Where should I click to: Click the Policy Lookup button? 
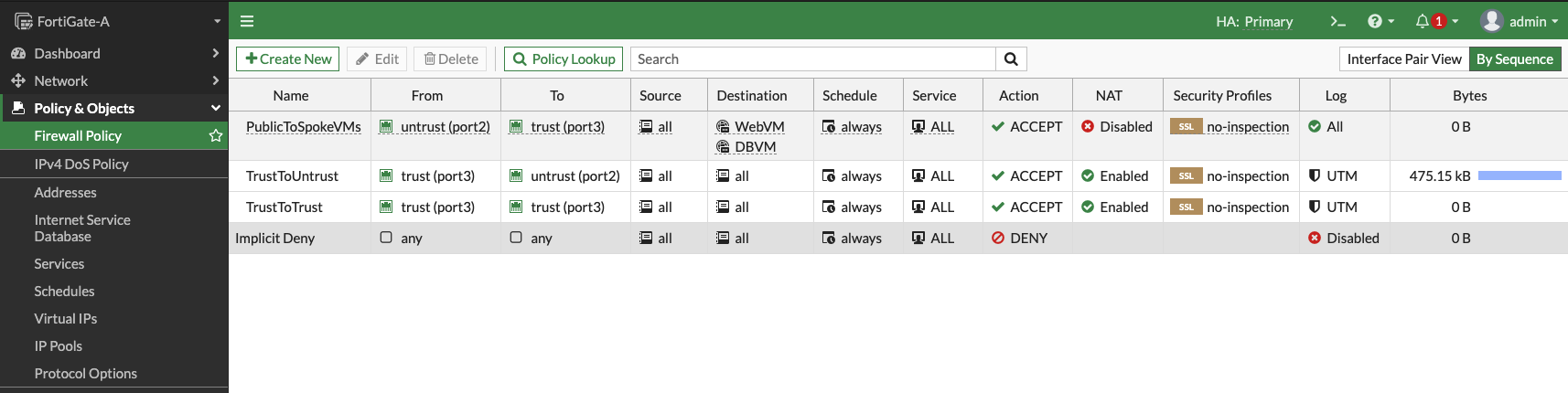[x=564, y=59]
